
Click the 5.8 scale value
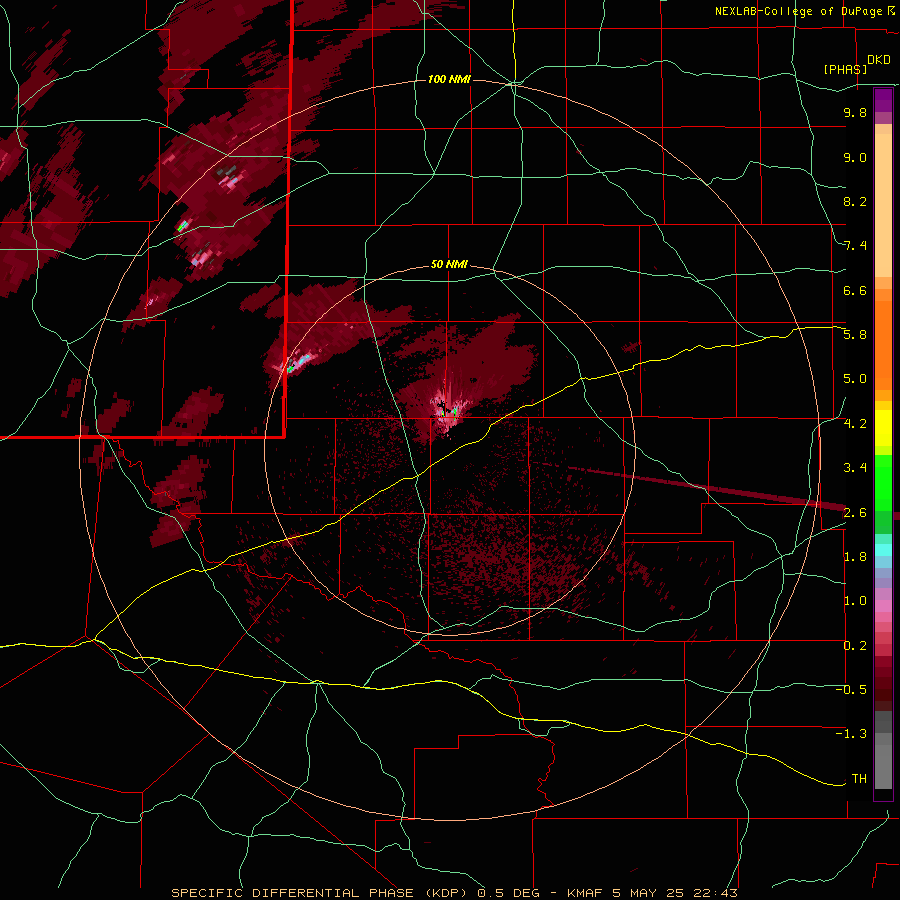[855, 335]
